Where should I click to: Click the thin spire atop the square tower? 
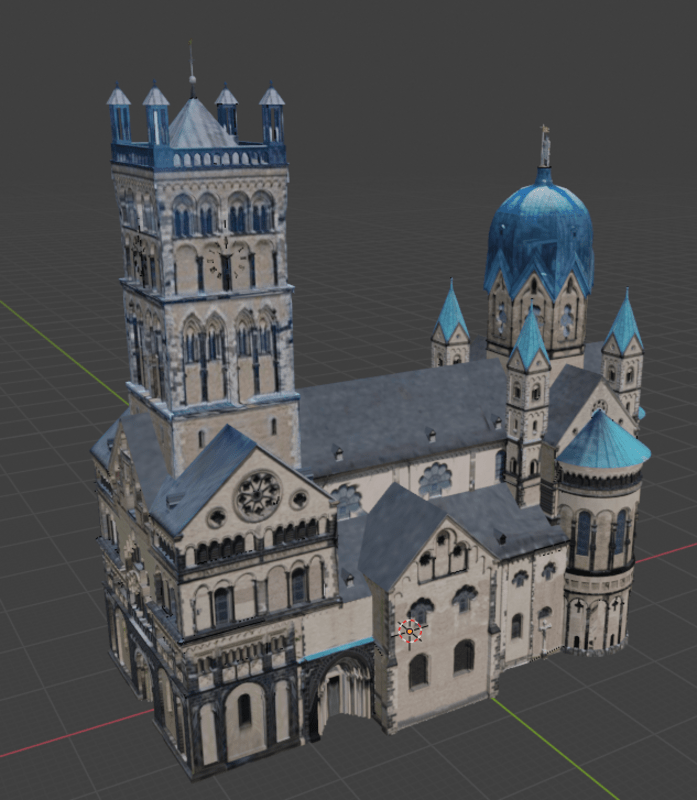coord(192,72)
